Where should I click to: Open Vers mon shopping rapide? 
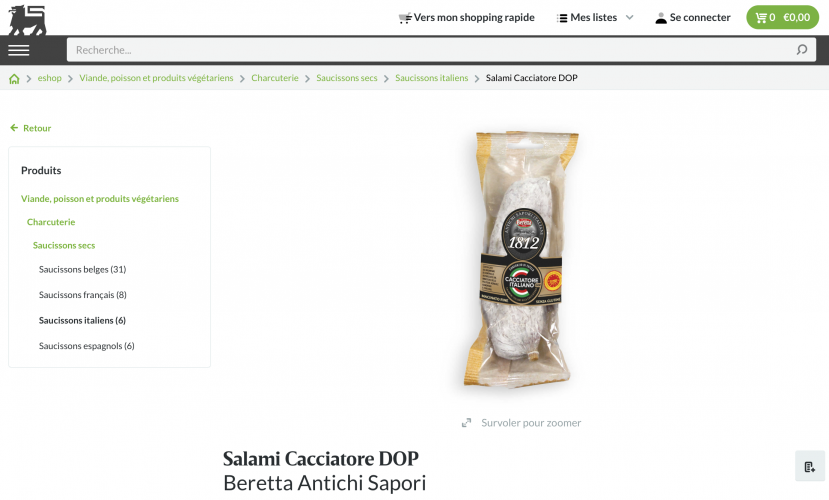(x=466, y=17)
